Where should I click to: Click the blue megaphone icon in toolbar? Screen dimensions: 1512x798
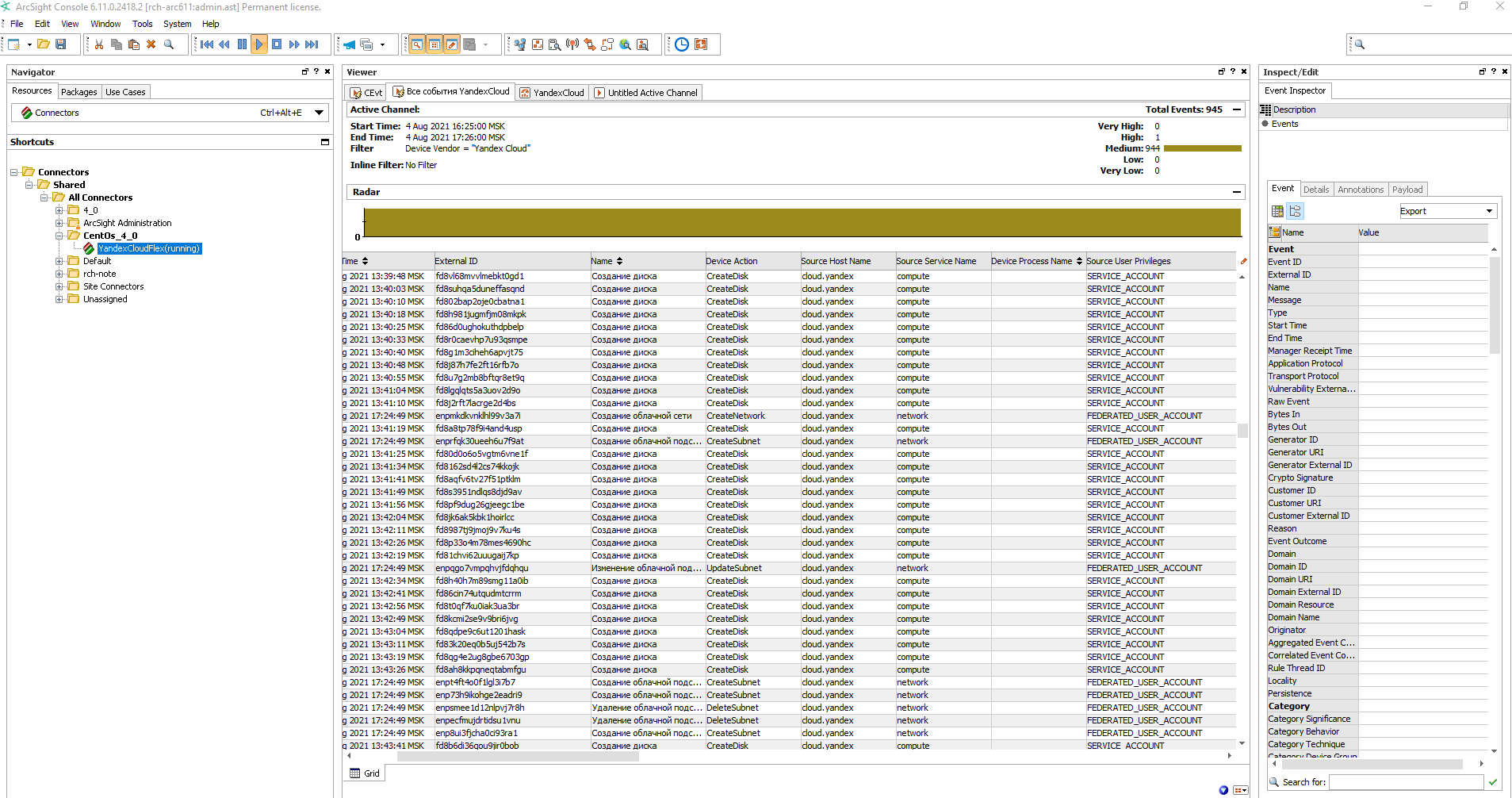(x=349, y=44)
